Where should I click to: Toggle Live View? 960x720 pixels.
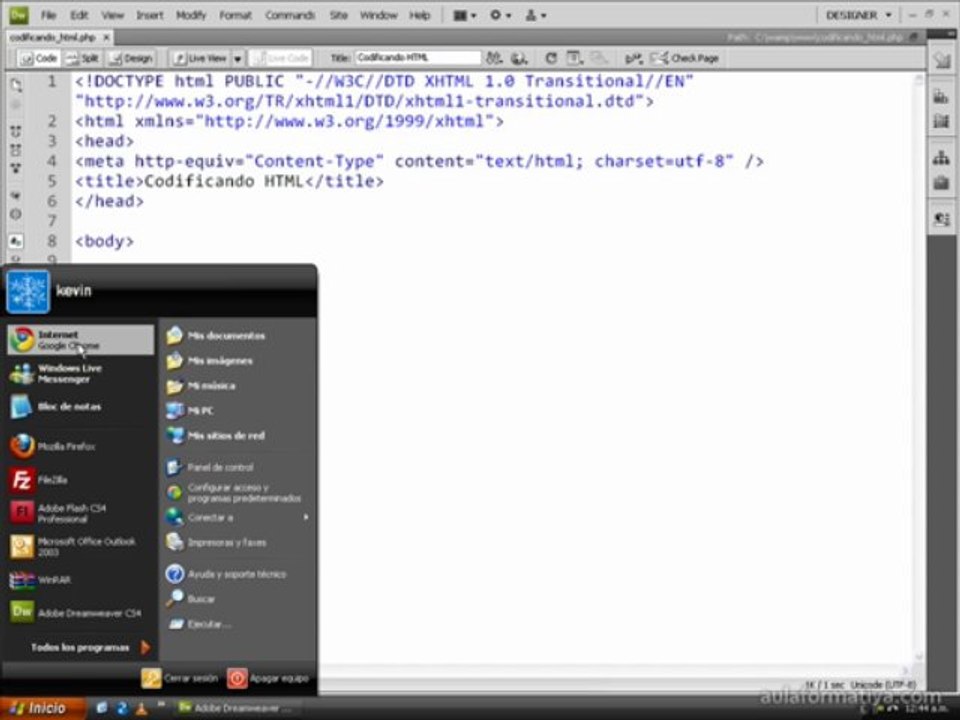(x=200, y=58)
